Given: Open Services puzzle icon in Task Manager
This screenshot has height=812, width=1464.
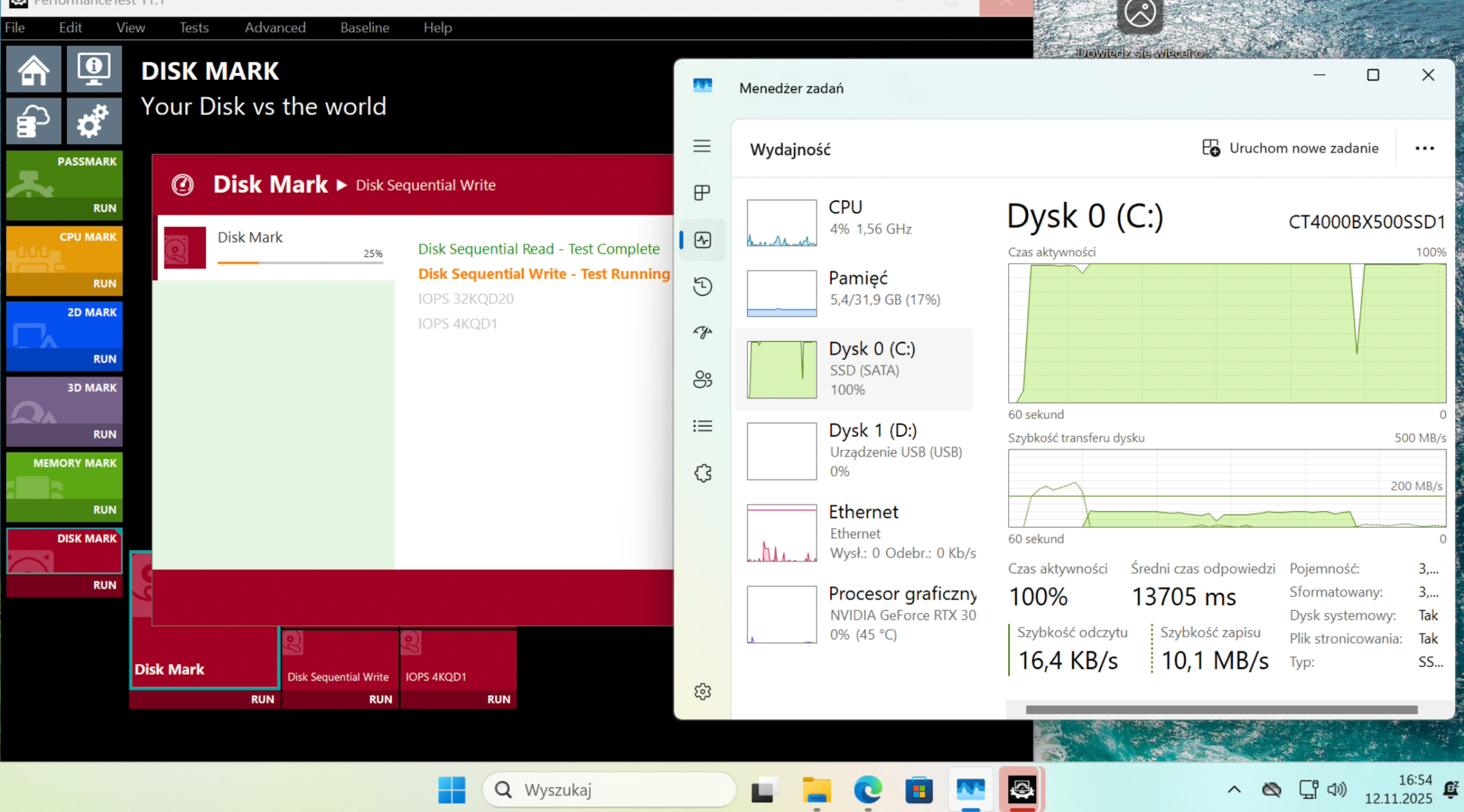Looking at the screenshot, I should point(702,473).
